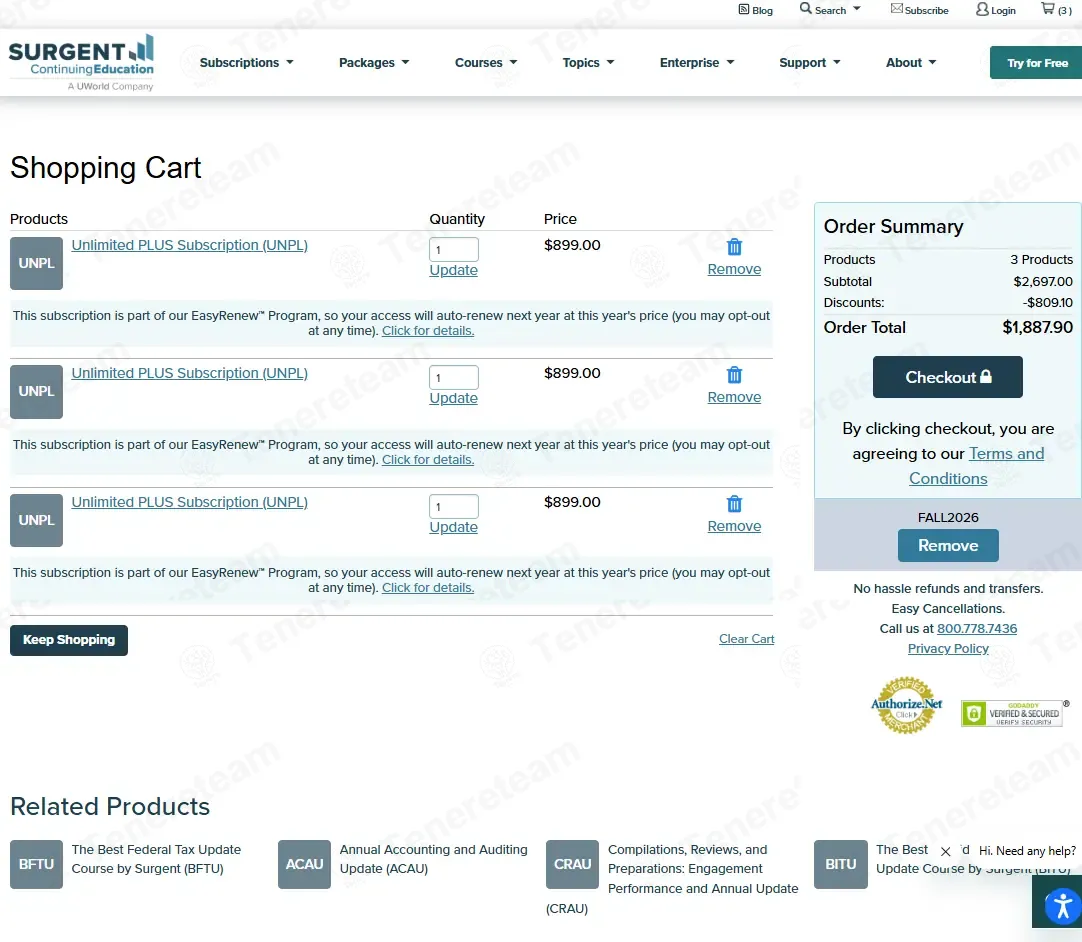Click the Authorize.Net verified merchant seal
The width and height of the screenshot is (1082, 942).
pos(906,705)
